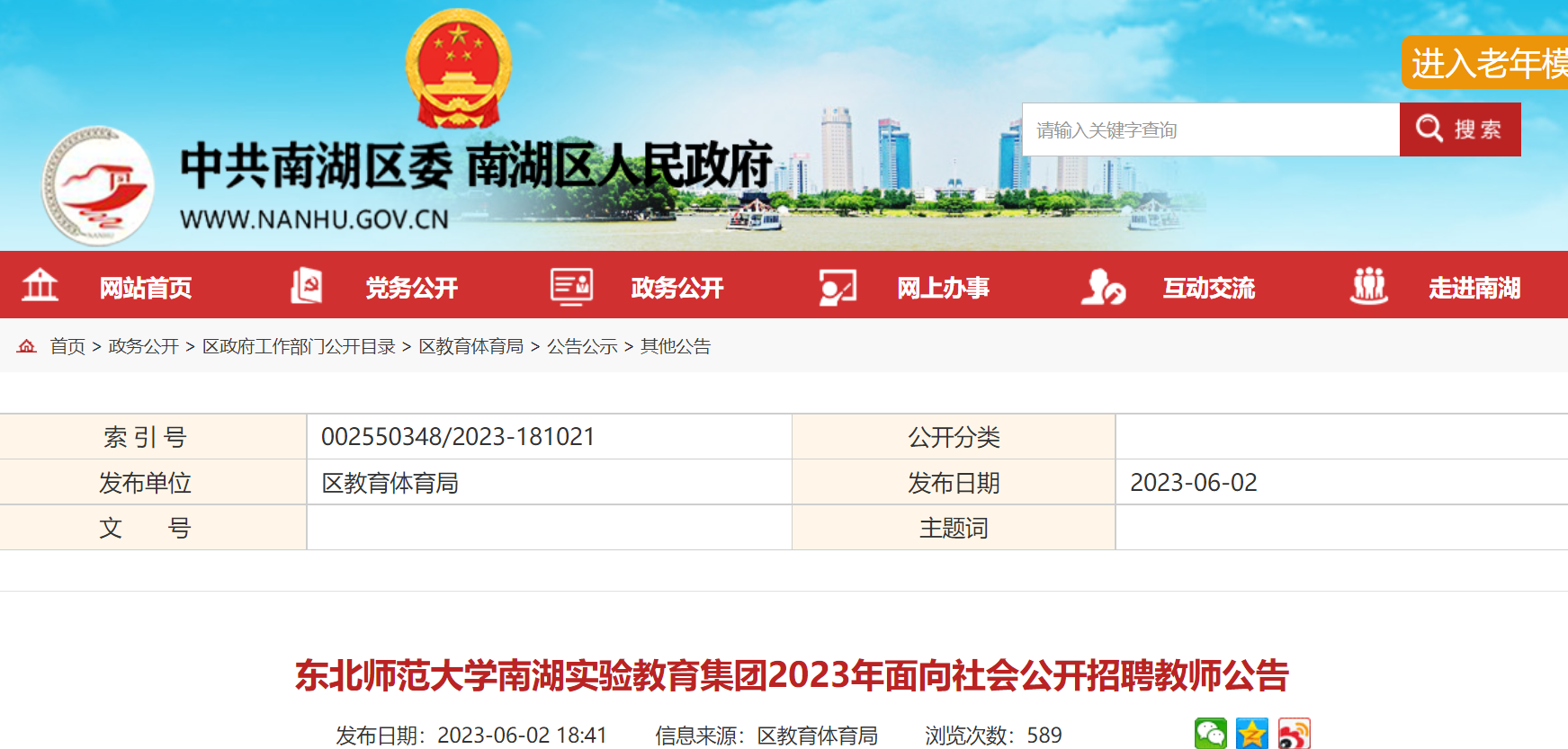Select 网上办事 in the navigation bar

pos(944,288)
